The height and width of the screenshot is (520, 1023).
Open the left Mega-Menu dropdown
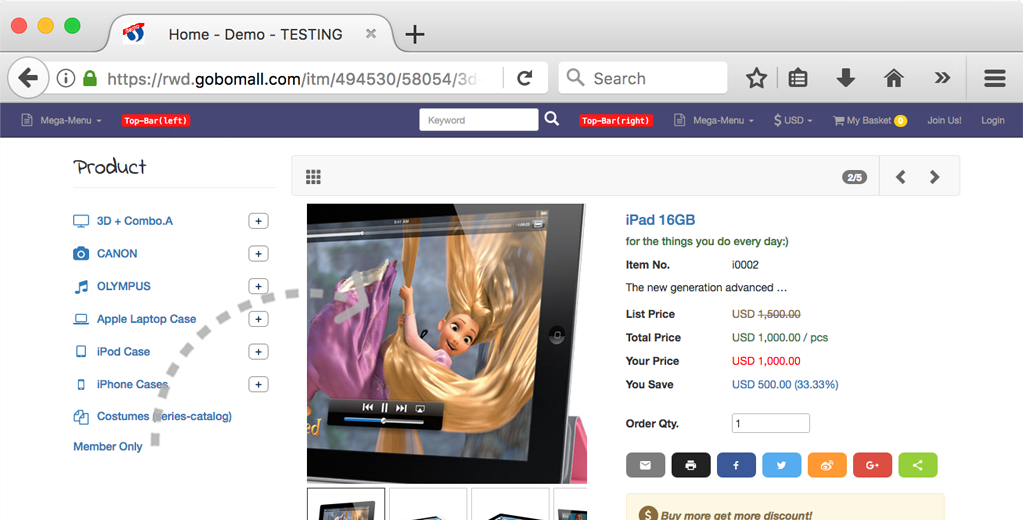(61, 120)
